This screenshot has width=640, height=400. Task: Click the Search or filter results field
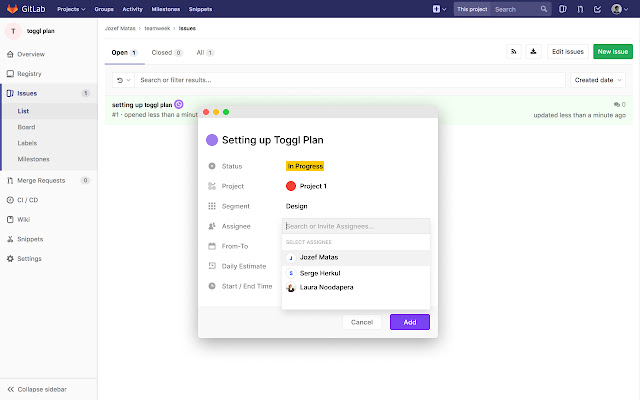tap(350, 80)
